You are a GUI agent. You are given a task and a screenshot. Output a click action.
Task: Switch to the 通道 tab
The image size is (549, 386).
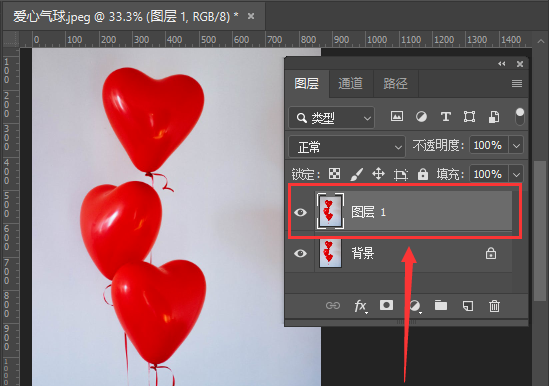pyautogui.click(x=350, y=83)
